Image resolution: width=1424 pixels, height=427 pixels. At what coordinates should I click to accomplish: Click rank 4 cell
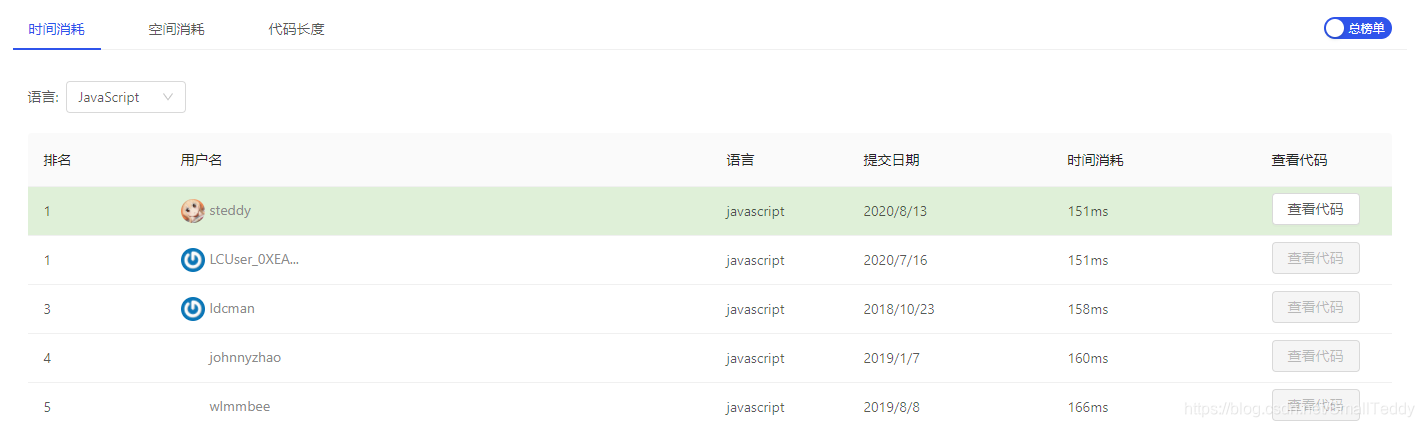click(x=47, y=359)
